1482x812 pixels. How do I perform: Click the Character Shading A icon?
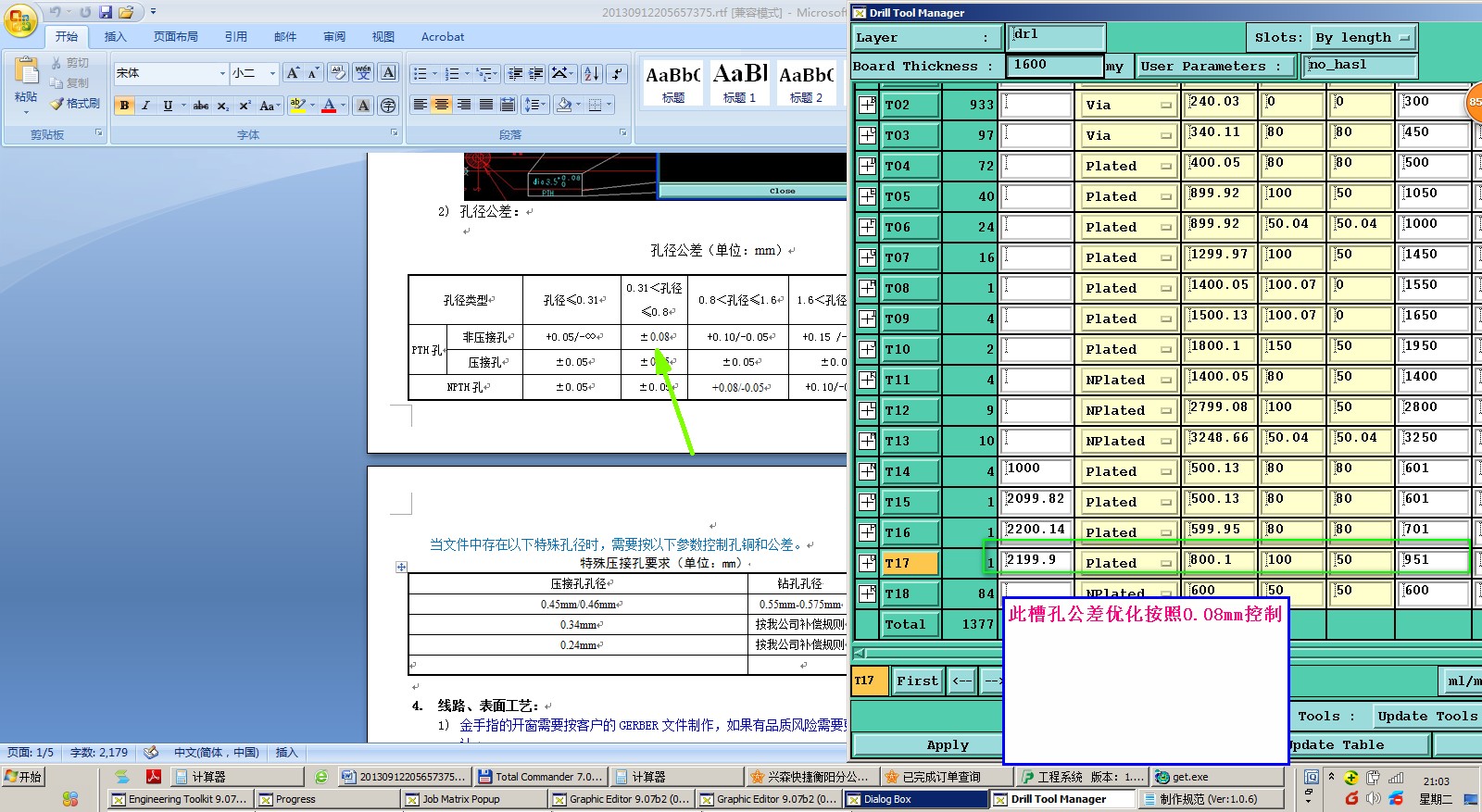click(364, 106)
